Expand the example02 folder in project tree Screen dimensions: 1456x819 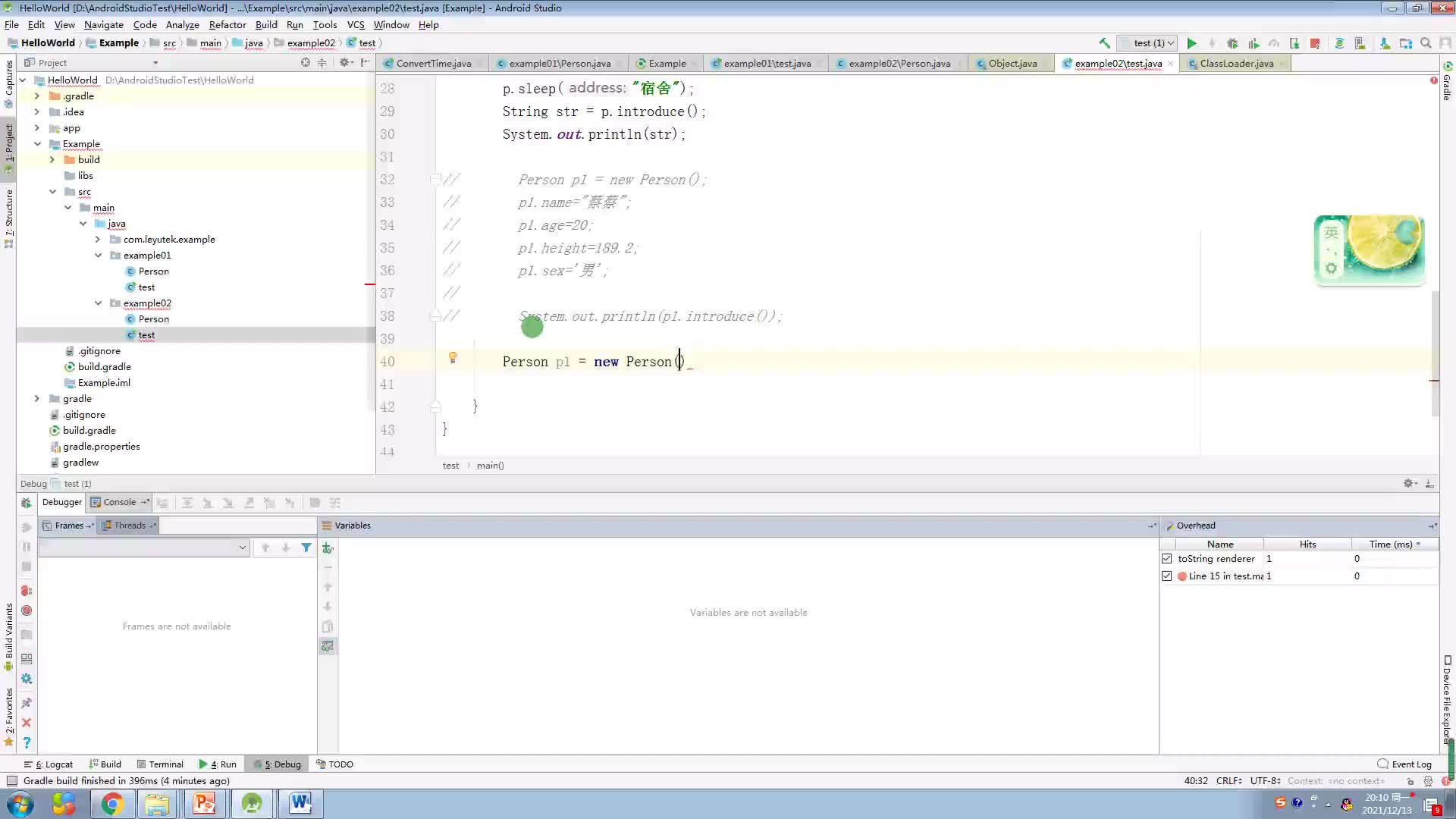(x=99, y=303)
